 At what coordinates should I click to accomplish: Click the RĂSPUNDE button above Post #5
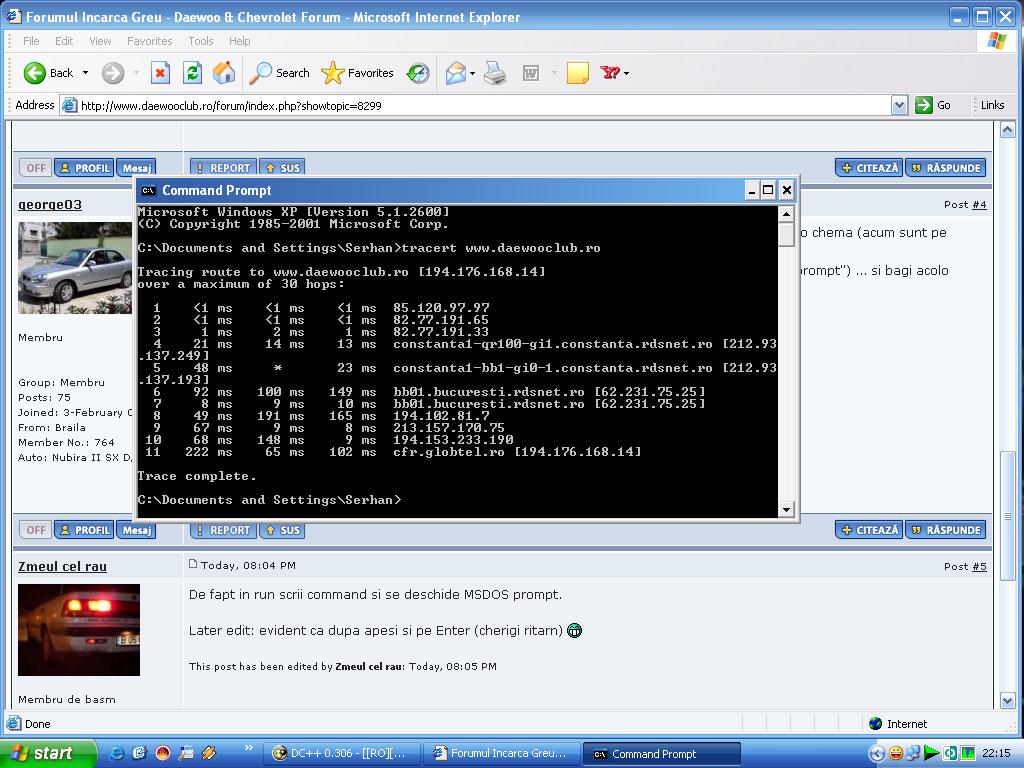[946, 530]
